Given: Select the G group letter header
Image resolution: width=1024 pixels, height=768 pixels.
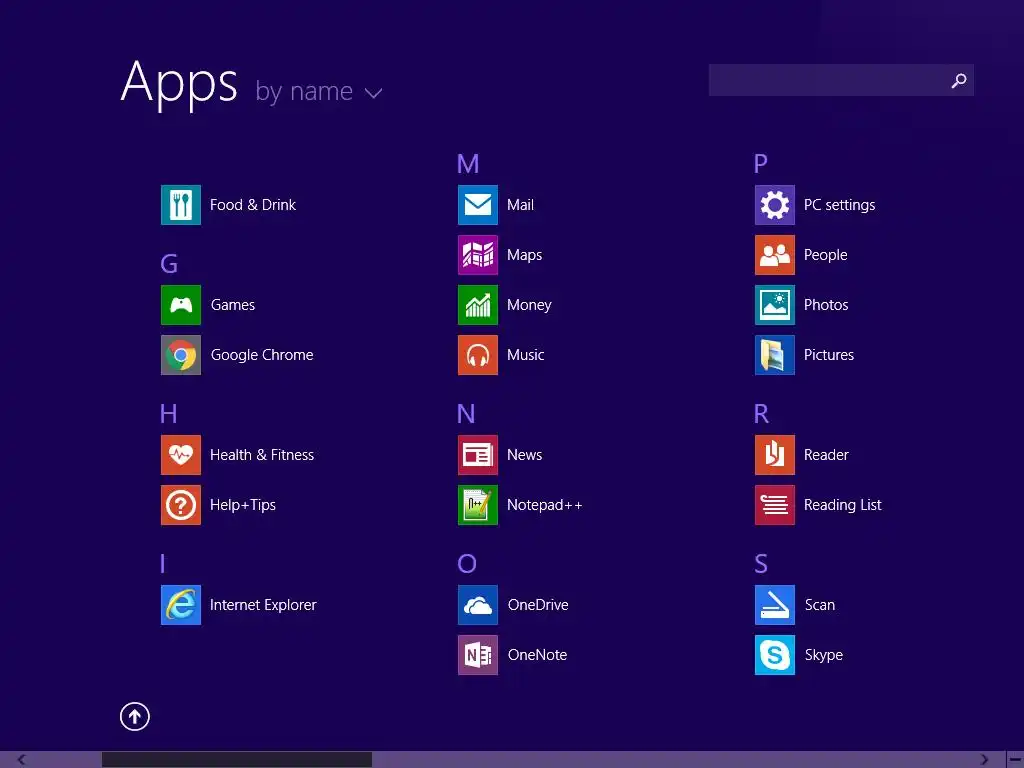Looking at the screenshot, I should pos(169,264).
